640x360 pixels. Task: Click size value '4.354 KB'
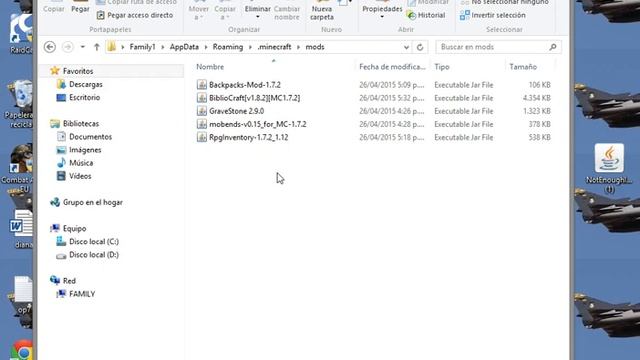(x=536, y=98)
